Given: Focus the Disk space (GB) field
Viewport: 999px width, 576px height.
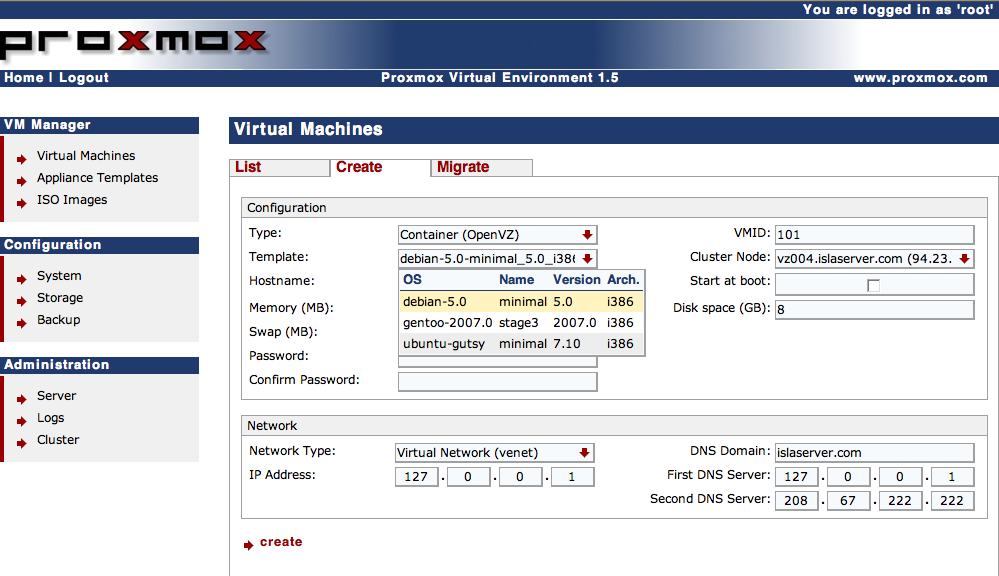Looking at the screenshot, I should click(873, 309).
